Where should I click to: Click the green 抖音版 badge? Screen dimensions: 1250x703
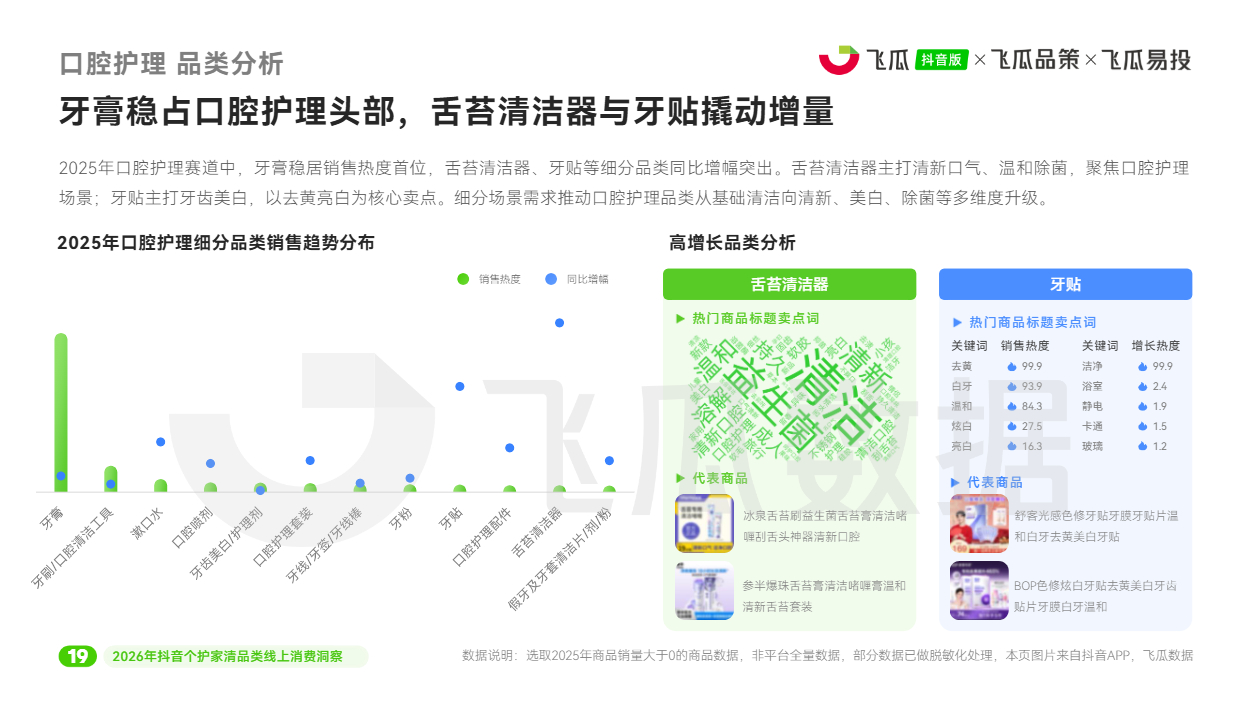(x=942, y=60)
